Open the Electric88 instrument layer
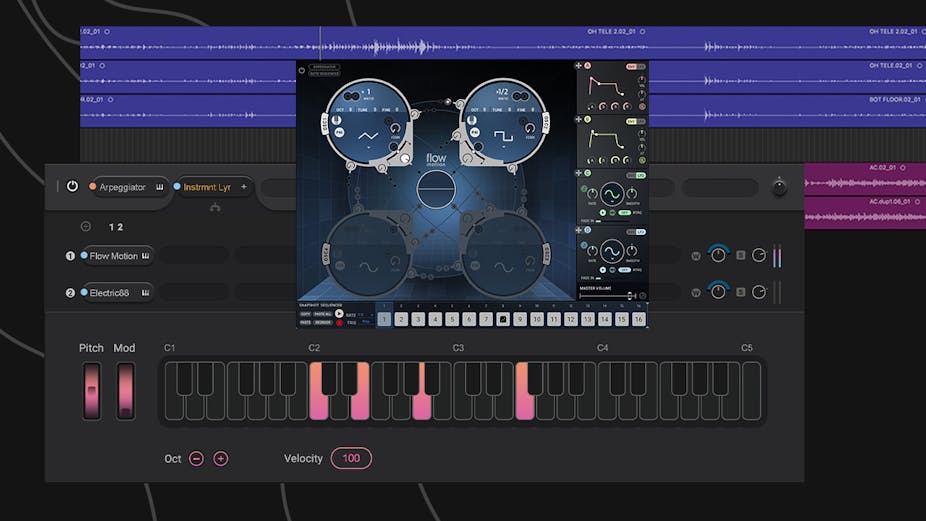Viewport: 926px width, 521px height. (117, 292)
